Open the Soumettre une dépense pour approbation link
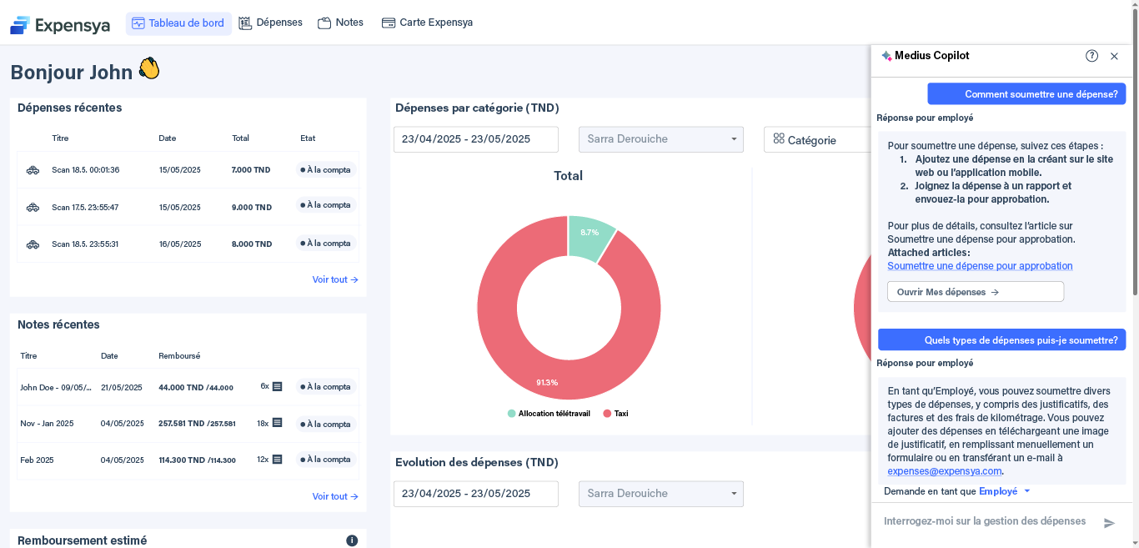This screenshot has width=1139, height=548. click(x=979, y=266)
